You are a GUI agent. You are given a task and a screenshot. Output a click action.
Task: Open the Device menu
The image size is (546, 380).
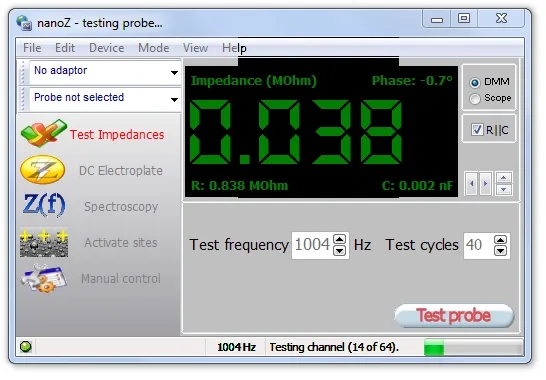click(x=107, y=48)
